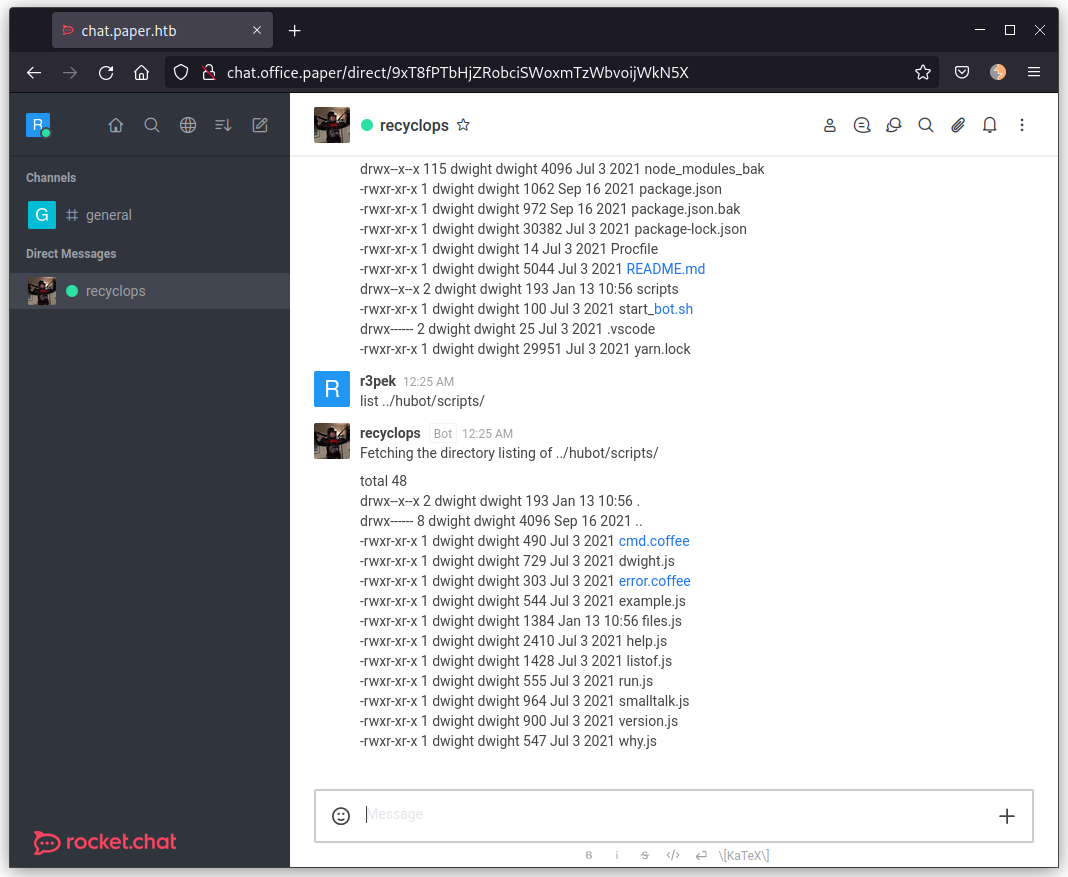Show user details with the person icon
This screenshot has width=1068, height=877.
click(x=829, y=124)
